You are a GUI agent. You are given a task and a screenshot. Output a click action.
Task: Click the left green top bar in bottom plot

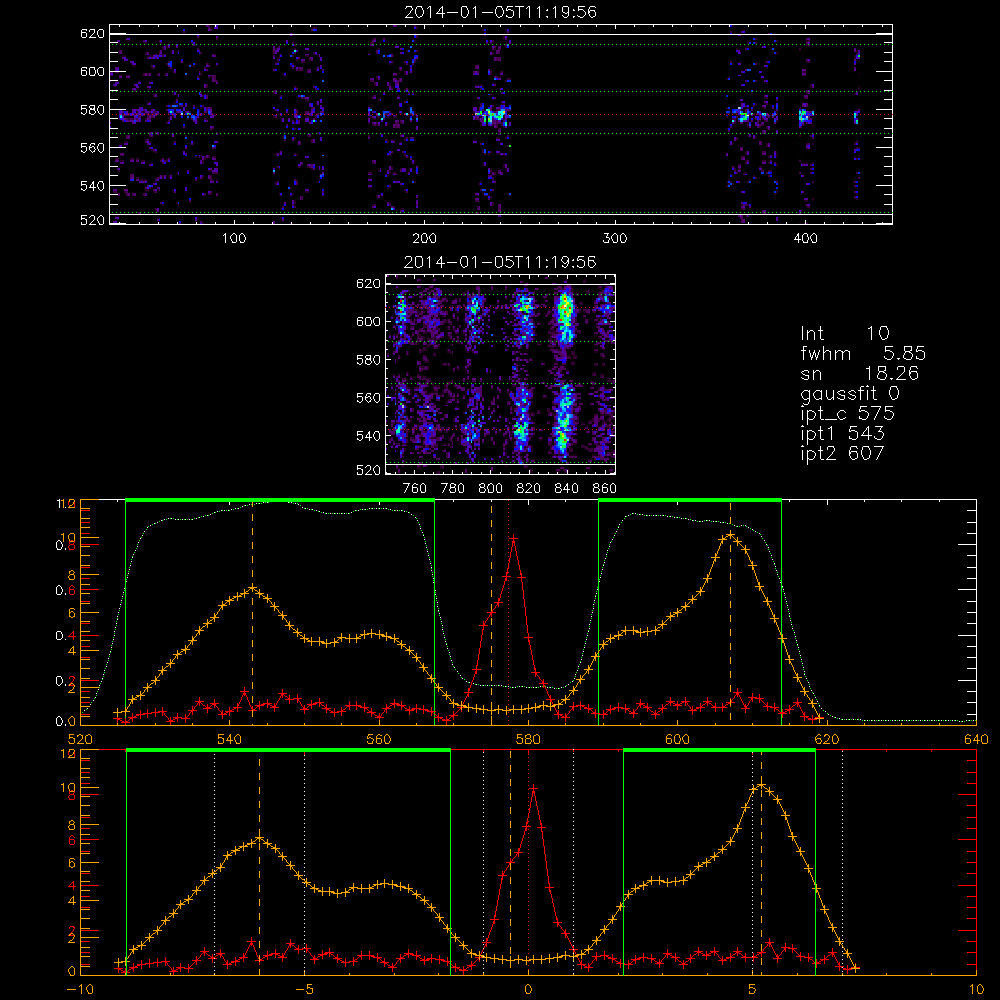(288, 751)
